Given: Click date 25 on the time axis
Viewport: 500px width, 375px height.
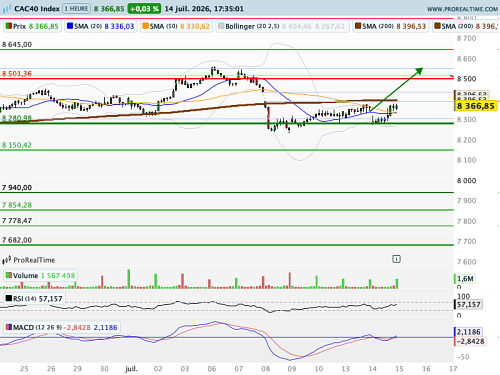Looking at the screenshot, I should [x=24, y=369].
